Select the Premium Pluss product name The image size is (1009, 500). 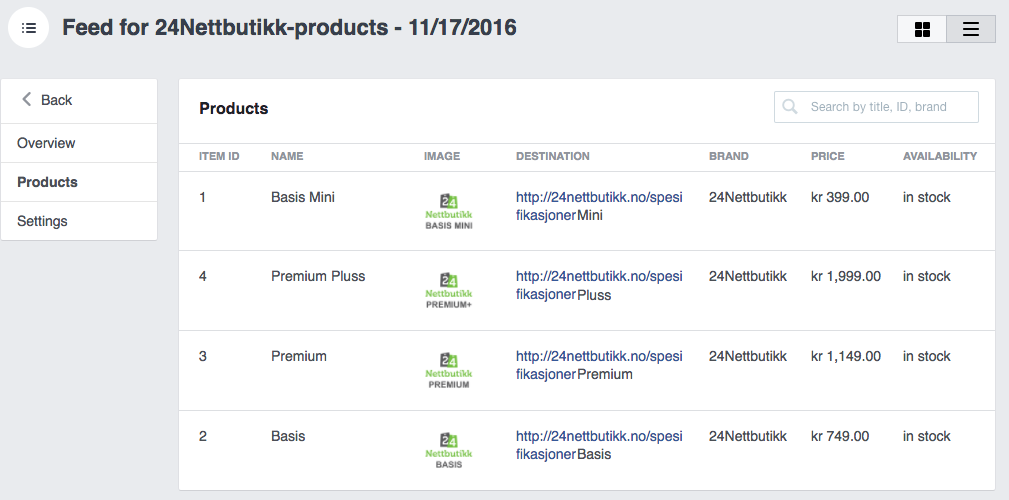tap(318, 276)
